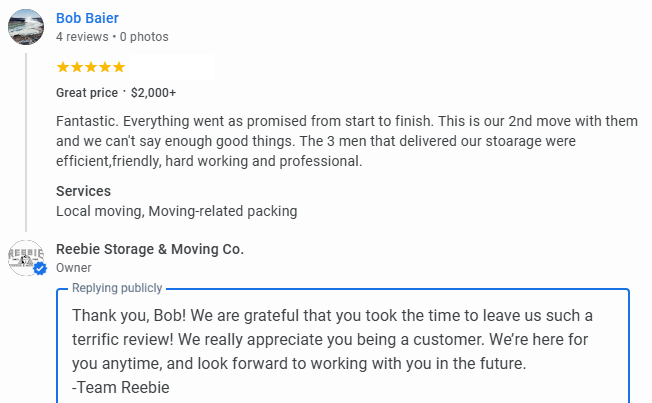Viewport: 652px width, 403px height.
Task: Click the Reebie logo avatar
Action: [x=25, y=258]
